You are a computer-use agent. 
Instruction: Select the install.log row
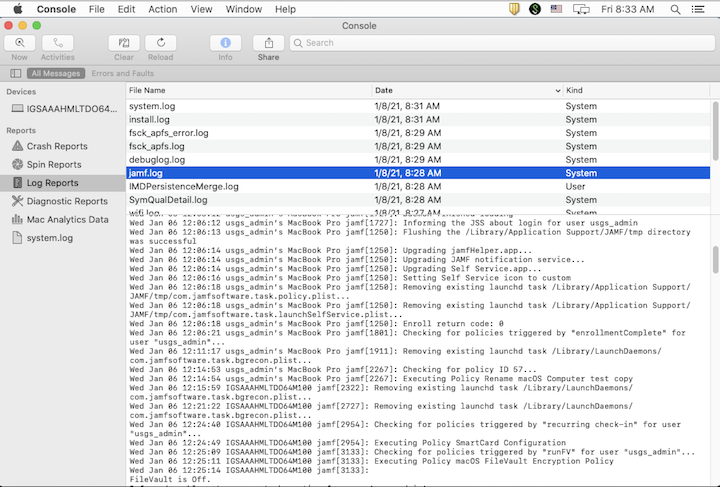tap(418, 119)
